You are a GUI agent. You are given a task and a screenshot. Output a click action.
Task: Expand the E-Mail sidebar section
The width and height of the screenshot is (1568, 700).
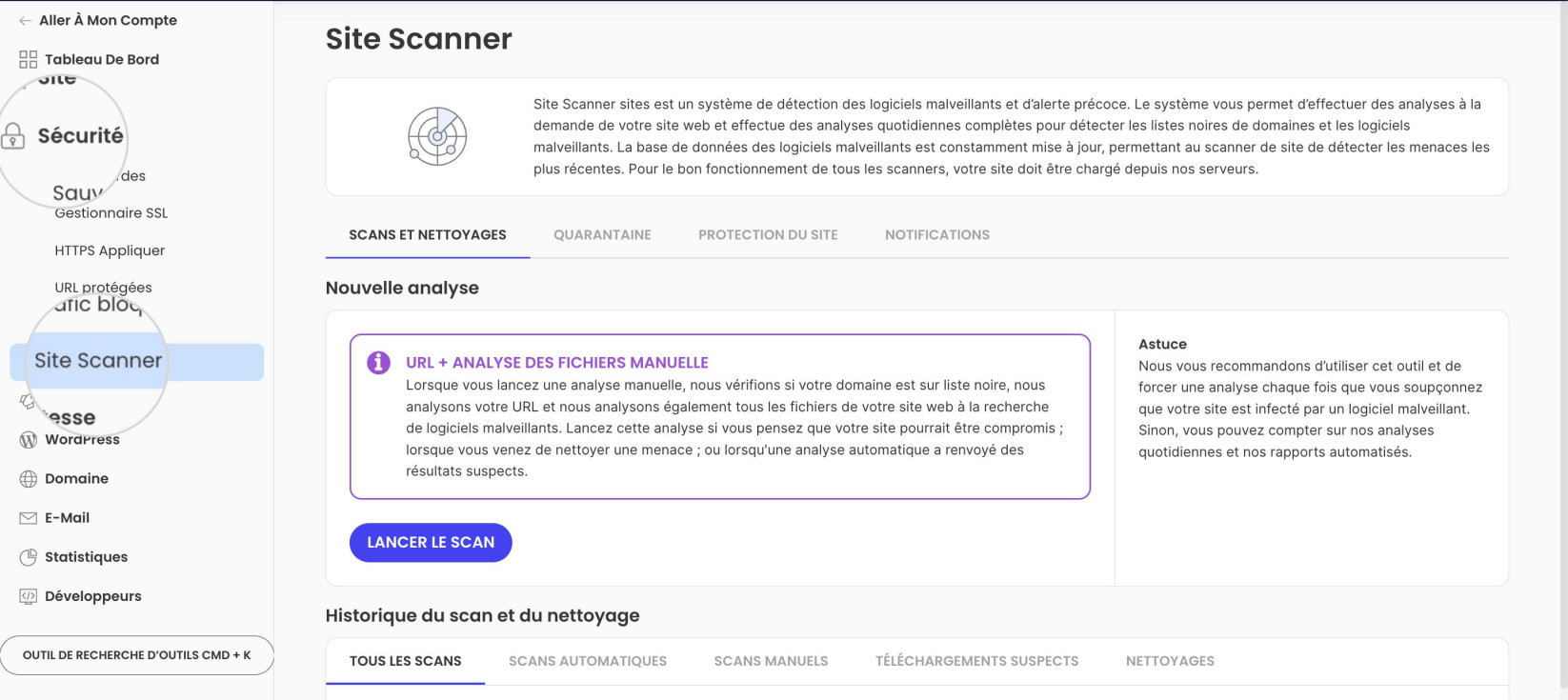coord(67,518)
